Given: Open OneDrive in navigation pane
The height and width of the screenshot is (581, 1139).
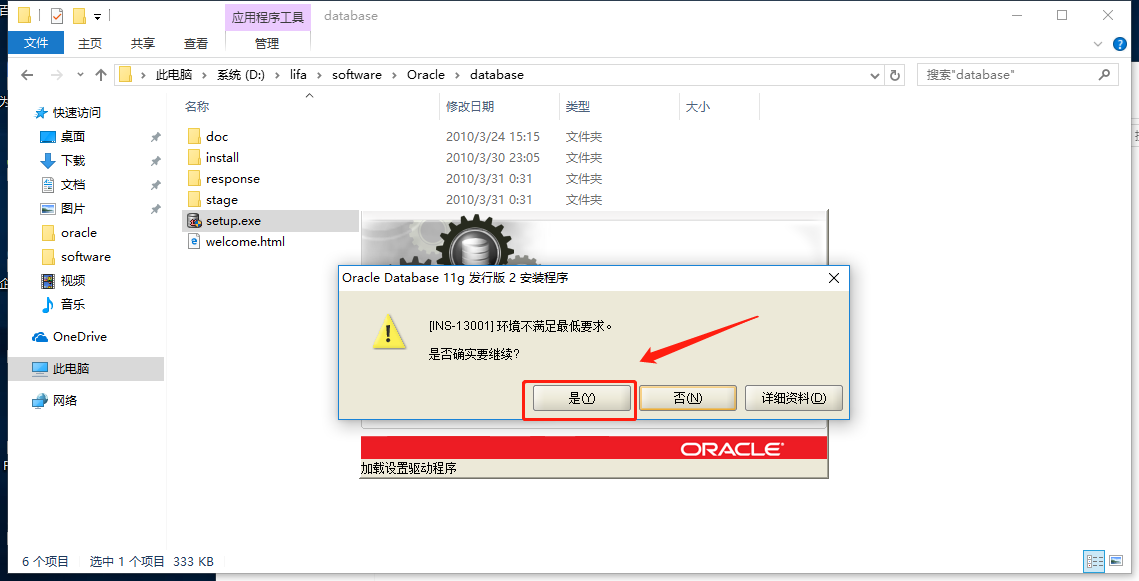Looking at the screenshot, I should click(x=80, y=337).
